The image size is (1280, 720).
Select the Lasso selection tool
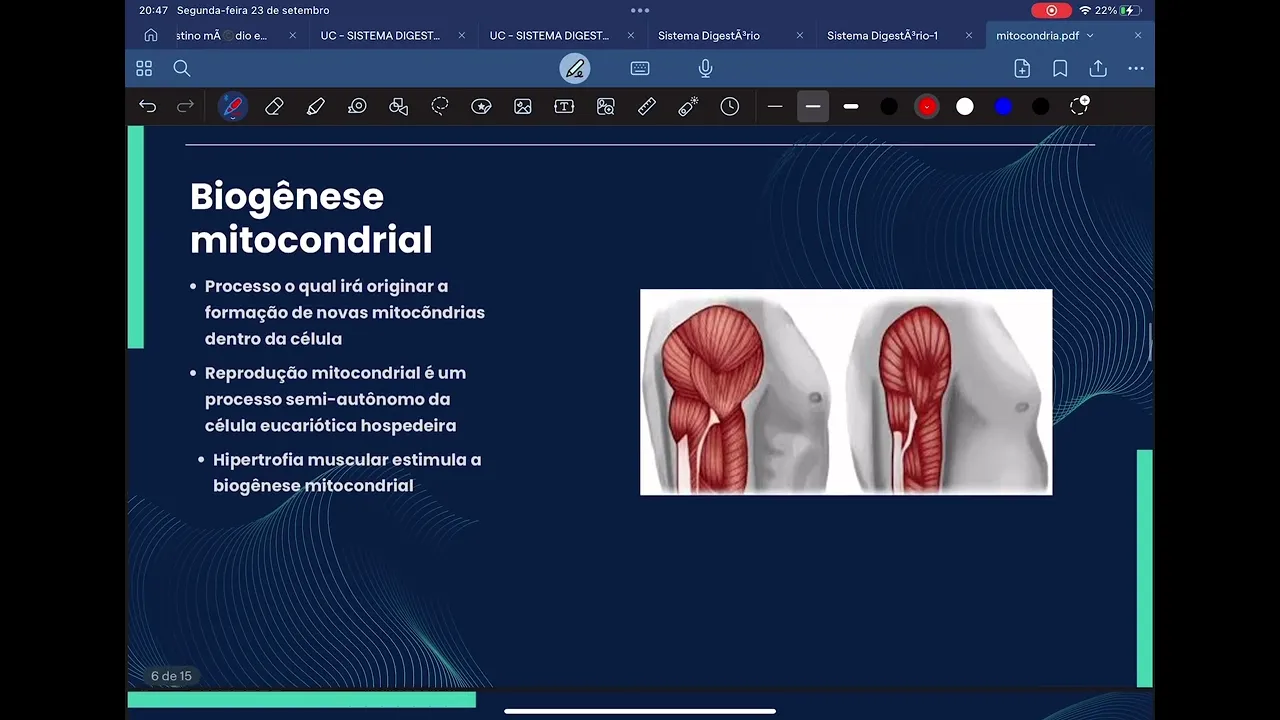(x=440, y=106)
